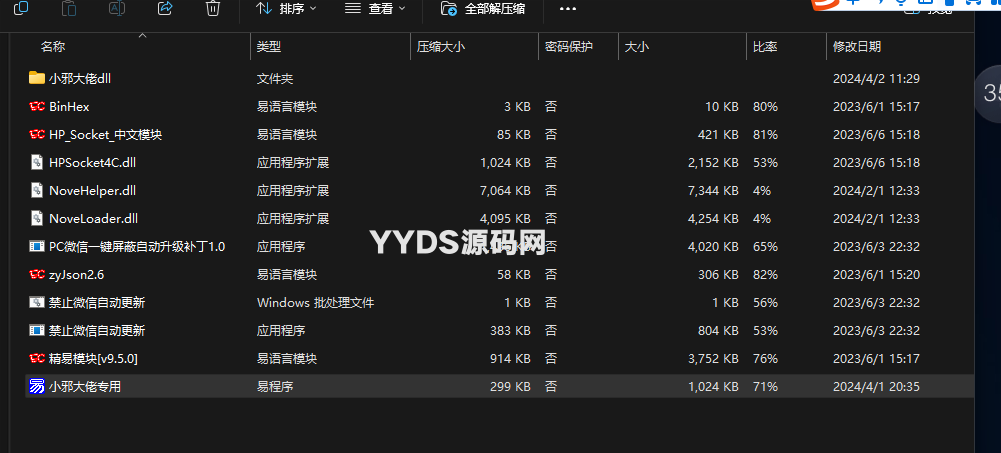Select the file name 小邪大佬dll

pyautogui.click(x=80, y=78)
